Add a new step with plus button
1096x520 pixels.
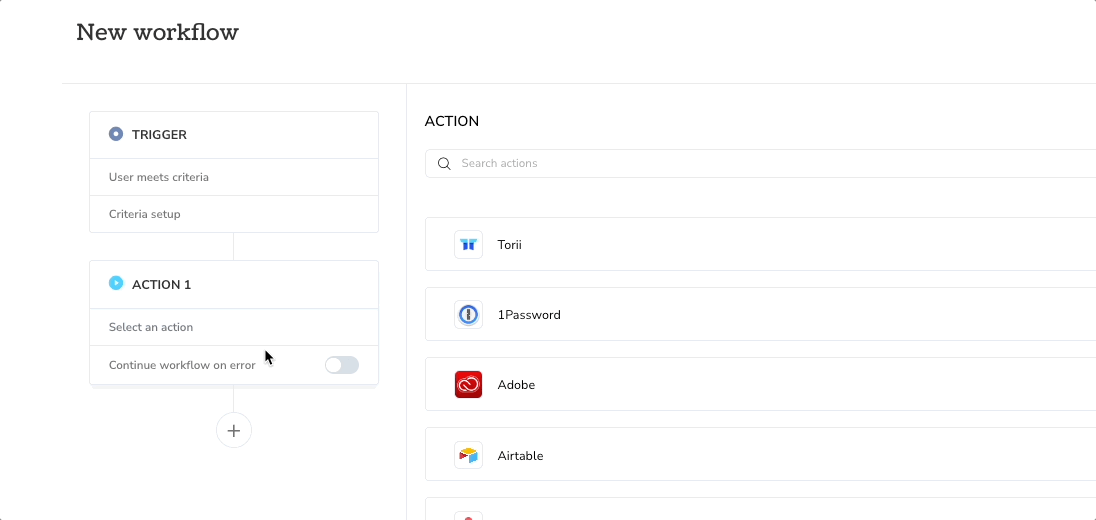[234, 431]
